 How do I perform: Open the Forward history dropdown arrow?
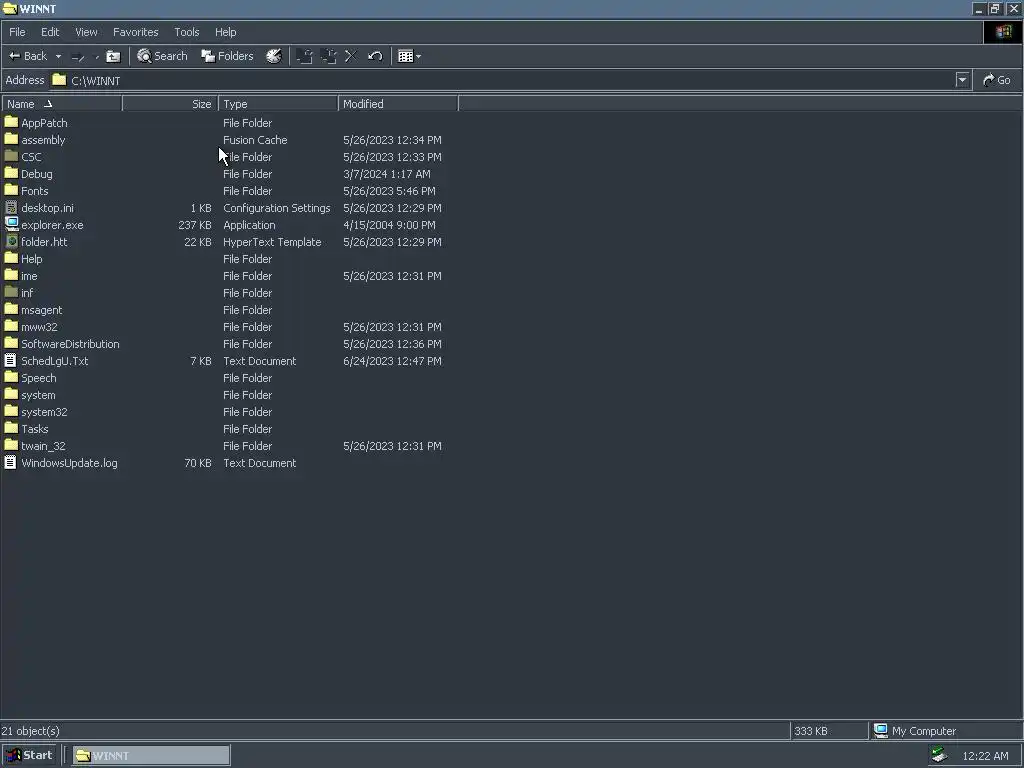tap(97, 57)
